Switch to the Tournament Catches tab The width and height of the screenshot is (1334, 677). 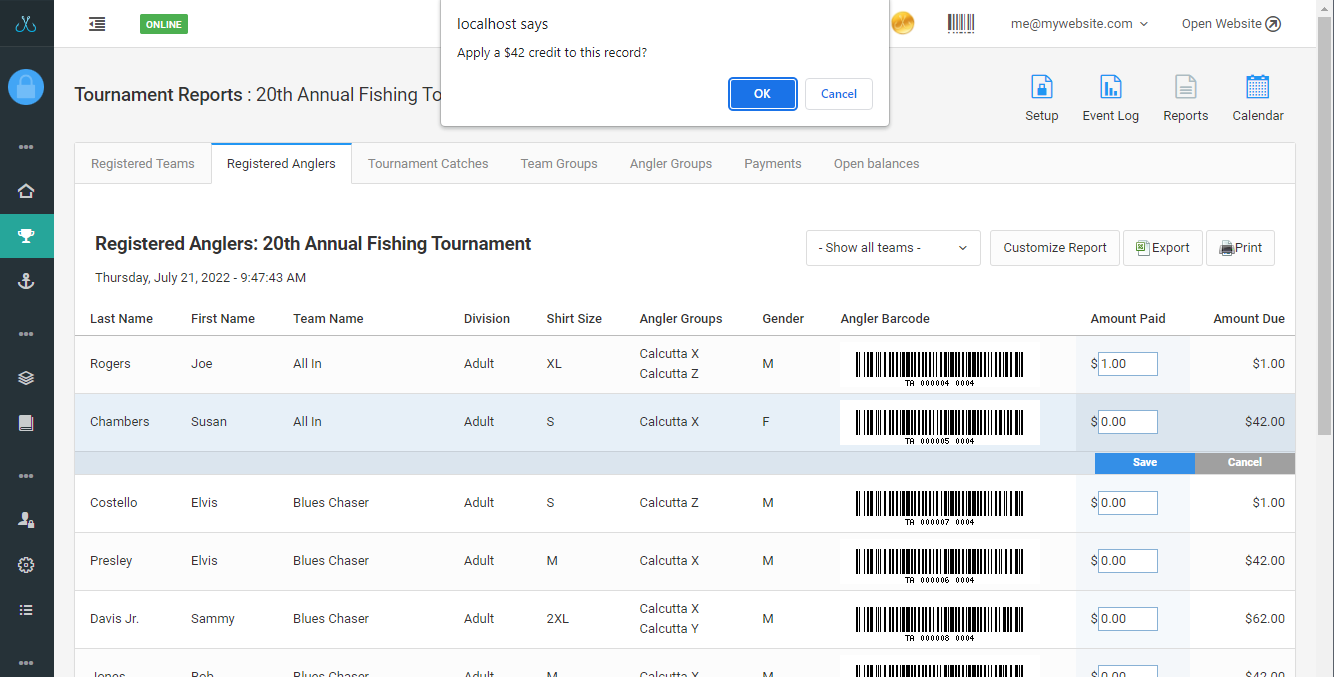pyautogui.click(x=428, y=164)
